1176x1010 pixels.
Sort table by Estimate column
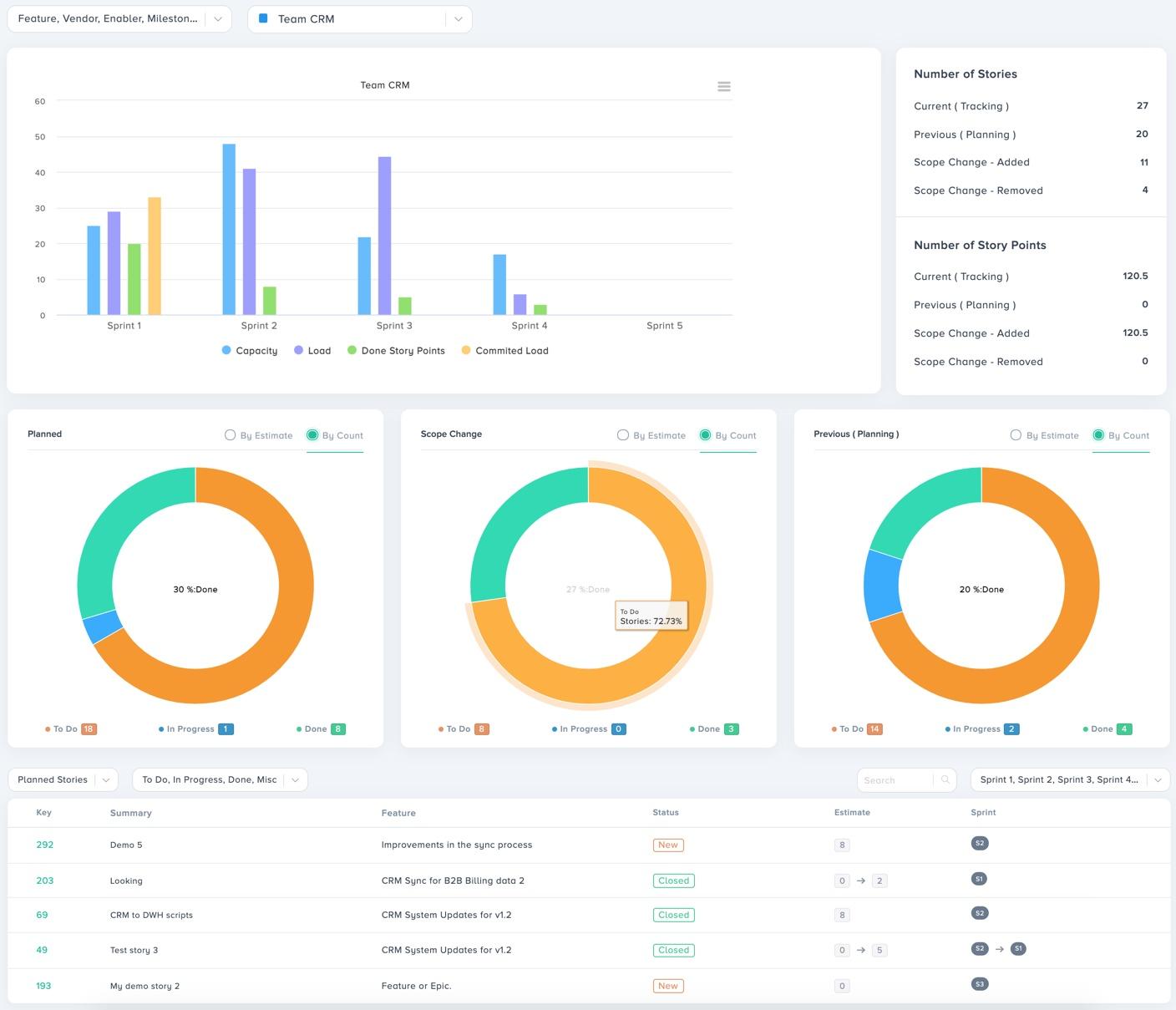click(852, 812)
